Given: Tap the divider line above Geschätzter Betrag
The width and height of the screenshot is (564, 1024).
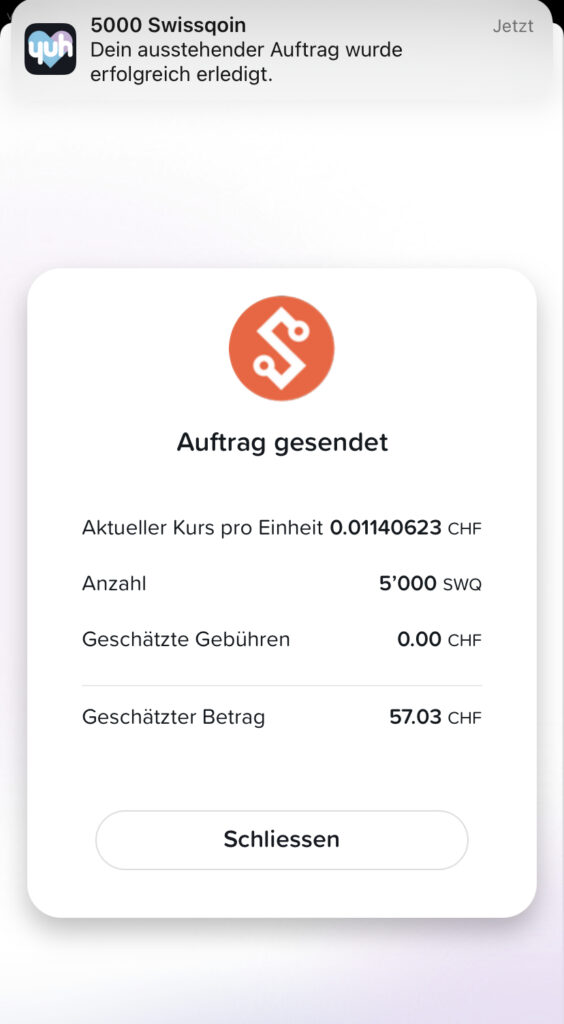Looking at the screenshot, I should (x=282, y=686).
